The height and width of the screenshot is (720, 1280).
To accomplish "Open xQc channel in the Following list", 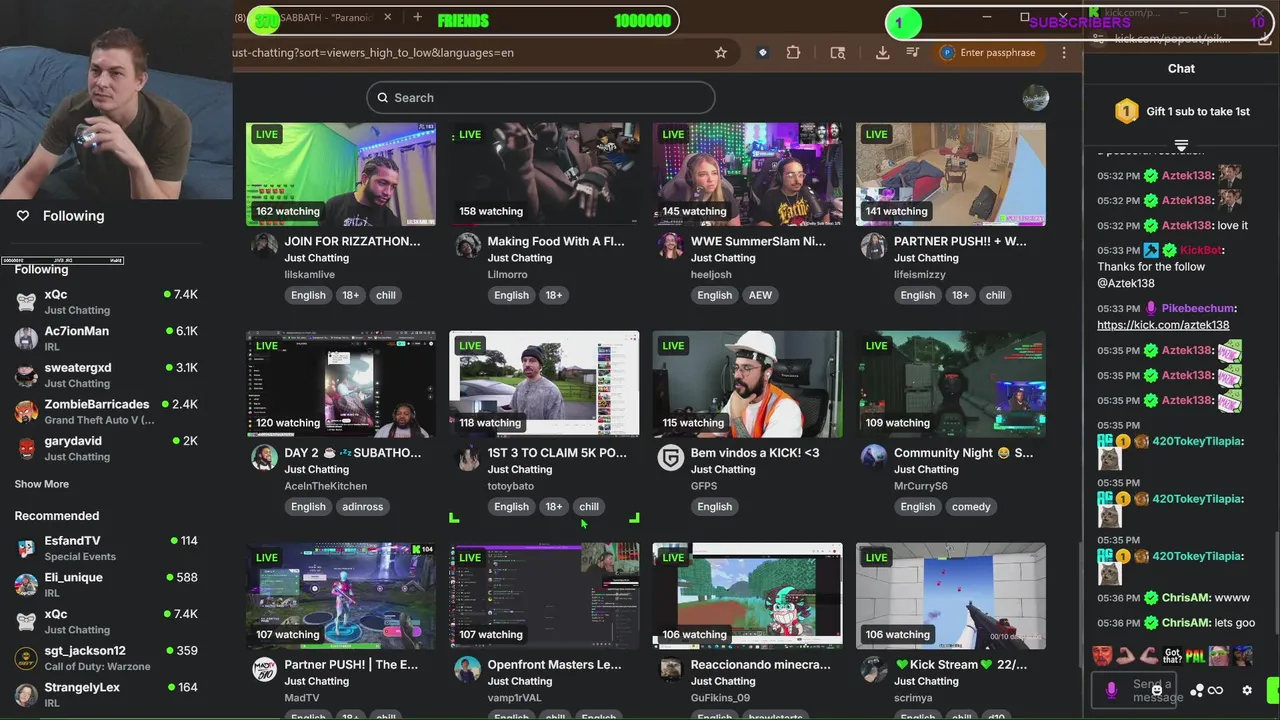I will tap(106, 301).
